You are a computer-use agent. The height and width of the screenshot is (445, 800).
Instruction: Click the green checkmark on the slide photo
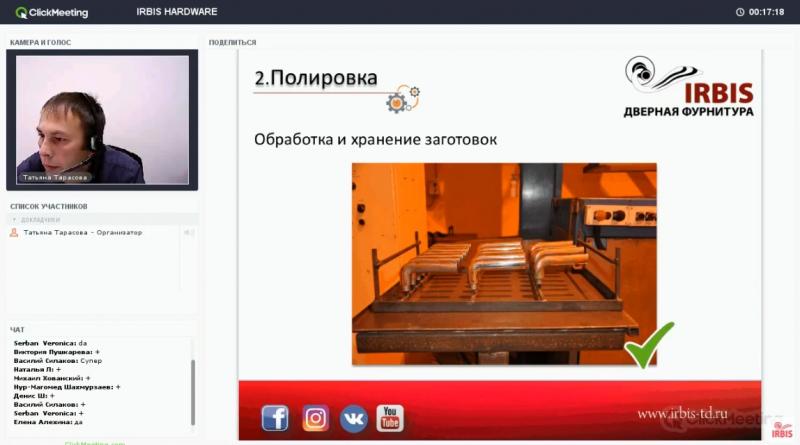(x=649, y=345)
